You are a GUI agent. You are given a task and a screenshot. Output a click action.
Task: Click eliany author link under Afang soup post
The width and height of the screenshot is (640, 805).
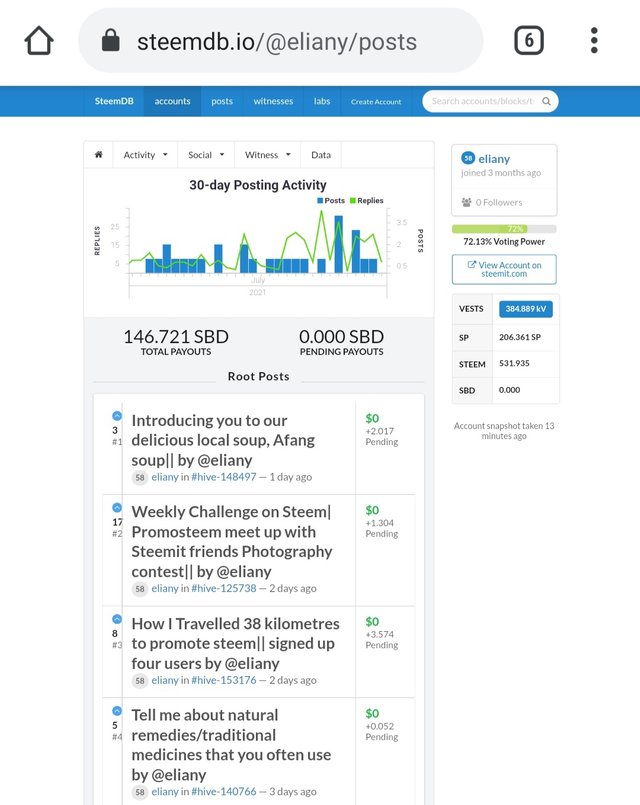(x=165, y=477)
